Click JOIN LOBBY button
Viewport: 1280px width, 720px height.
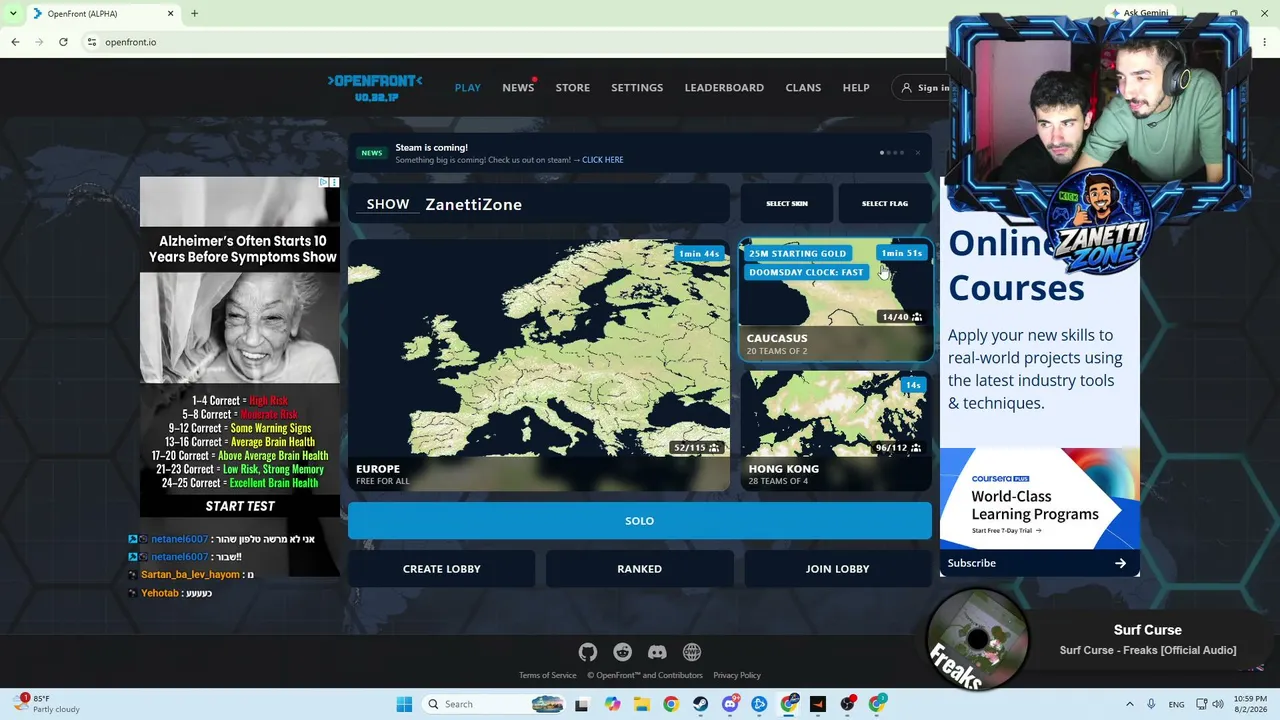tap(838, 569)
